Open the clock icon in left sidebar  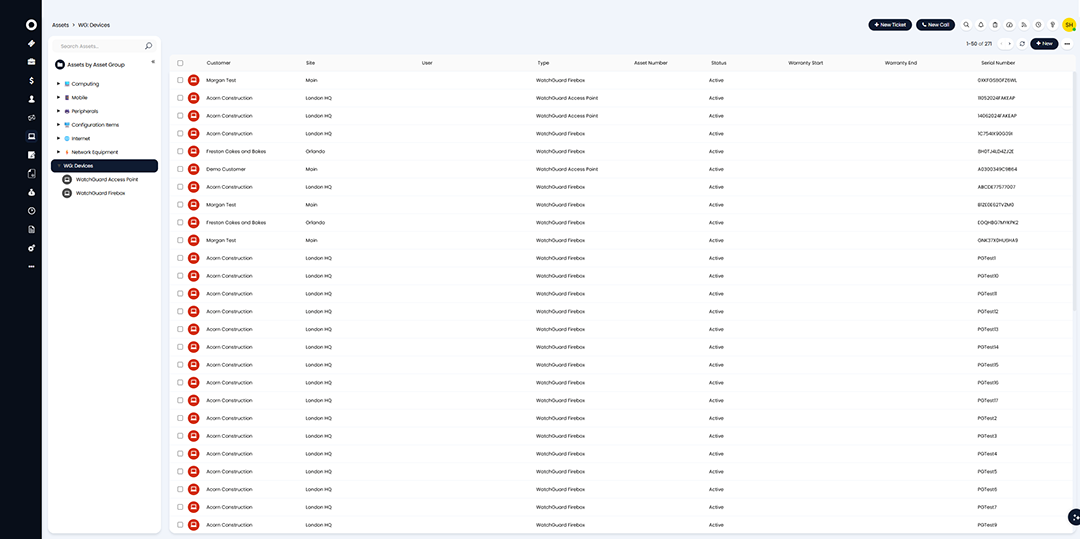pyautogui.click(x=31, y=211)
